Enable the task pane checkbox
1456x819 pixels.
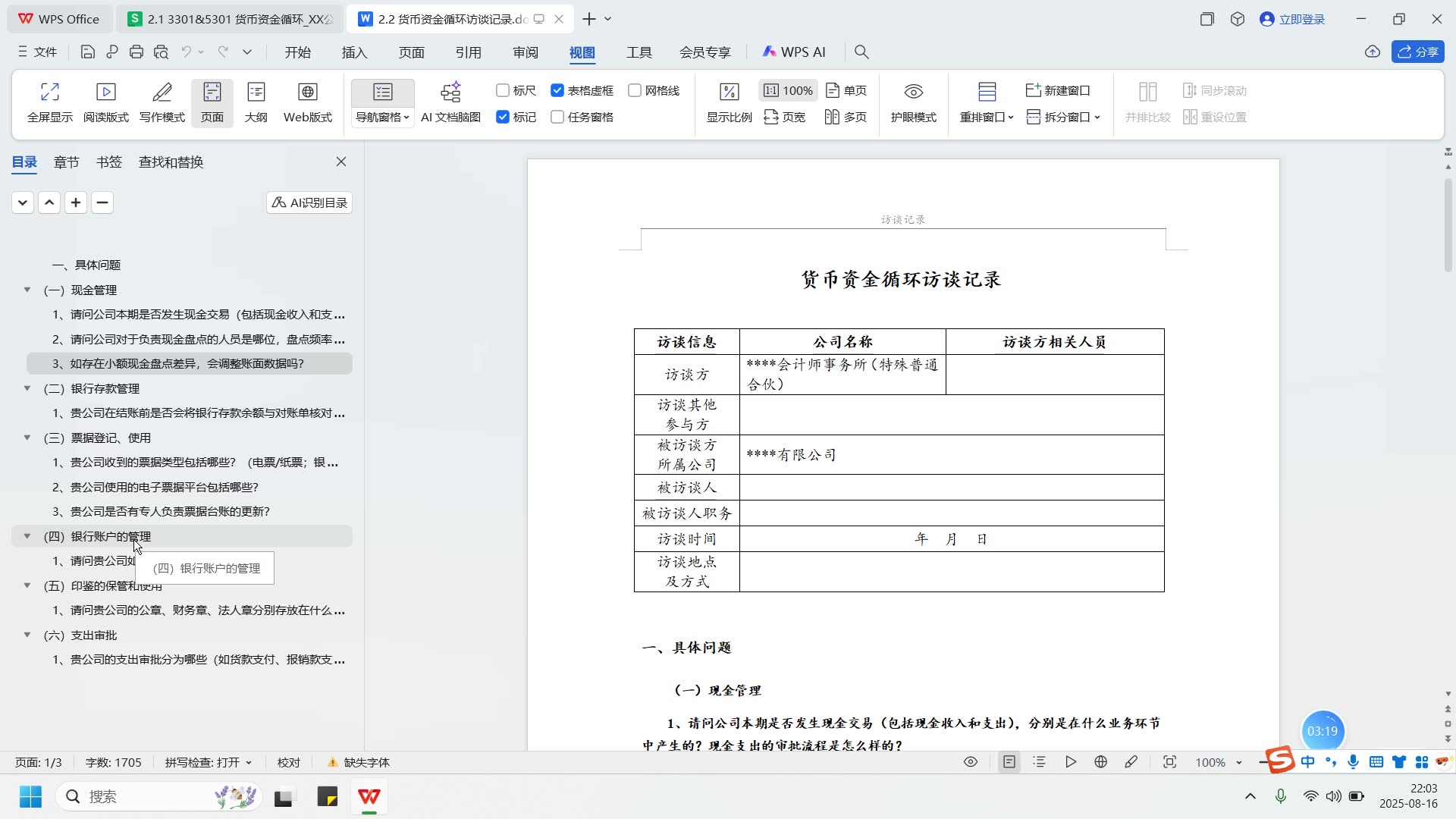(557, 117)
